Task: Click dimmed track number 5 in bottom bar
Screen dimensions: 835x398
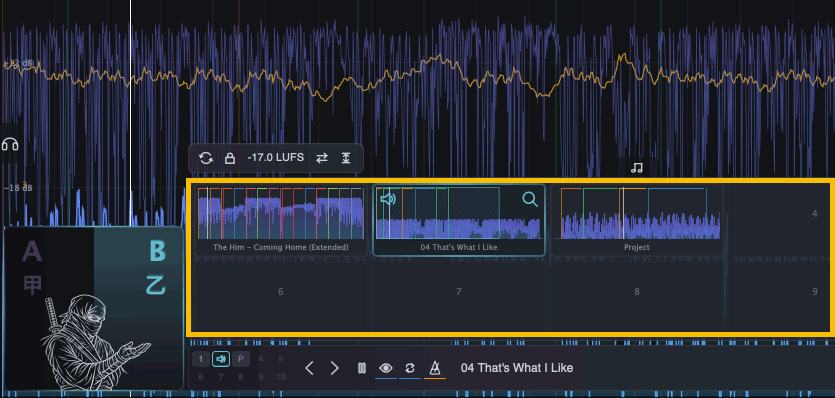Action: (x=281, y=360)
